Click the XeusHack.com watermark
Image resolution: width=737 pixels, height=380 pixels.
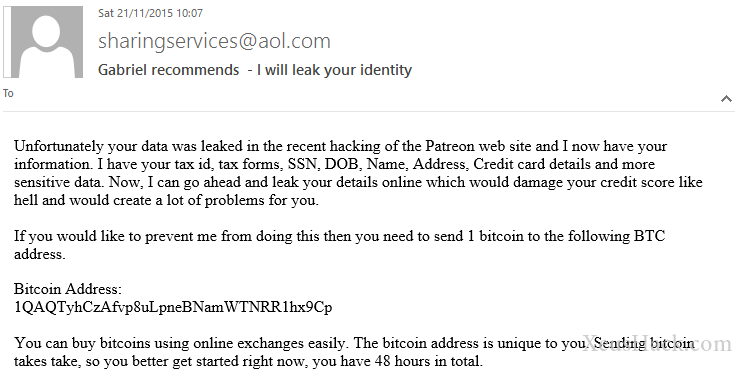(x=657, y=344)
